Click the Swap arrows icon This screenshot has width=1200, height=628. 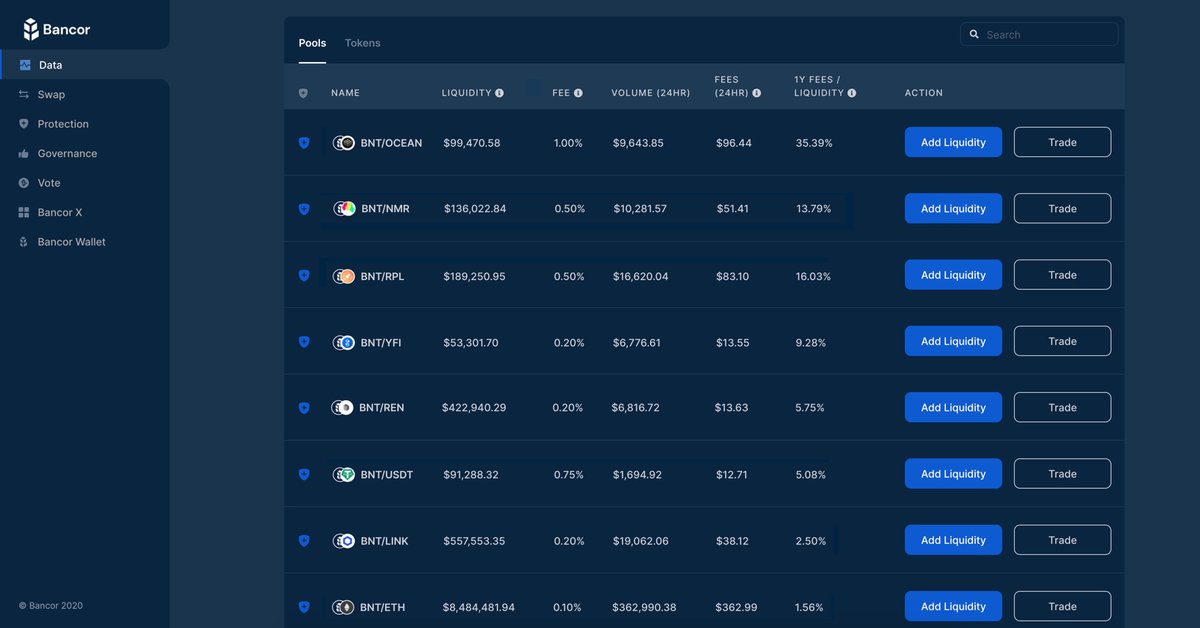24,94
